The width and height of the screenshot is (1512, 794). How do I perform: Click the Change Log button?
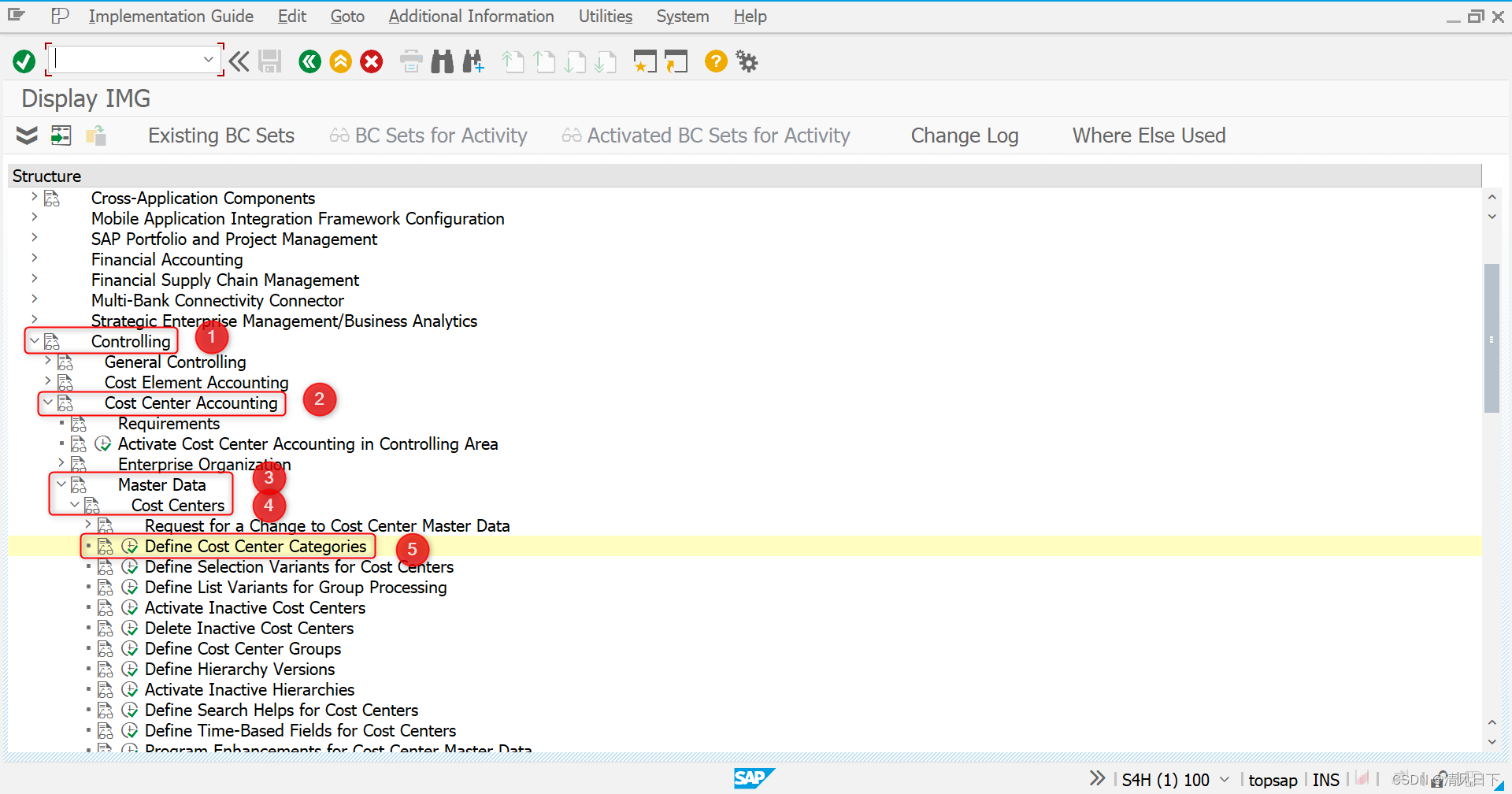pyautogui.click(x=965, y=135)
